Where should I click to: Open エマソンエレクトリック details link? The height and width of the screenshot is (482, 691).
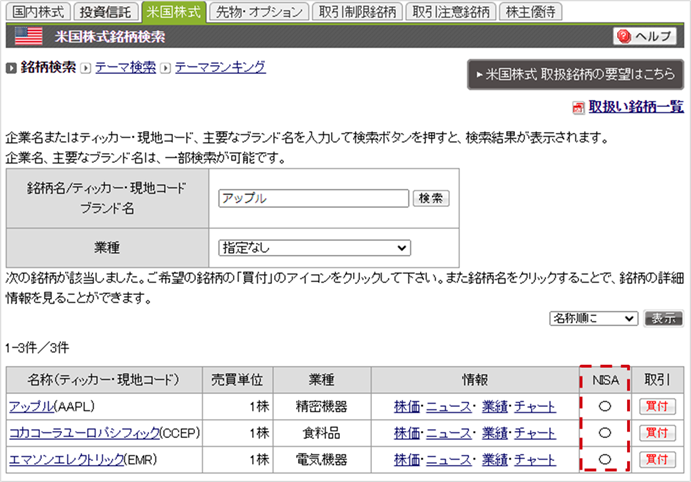(x=67, y=460)
